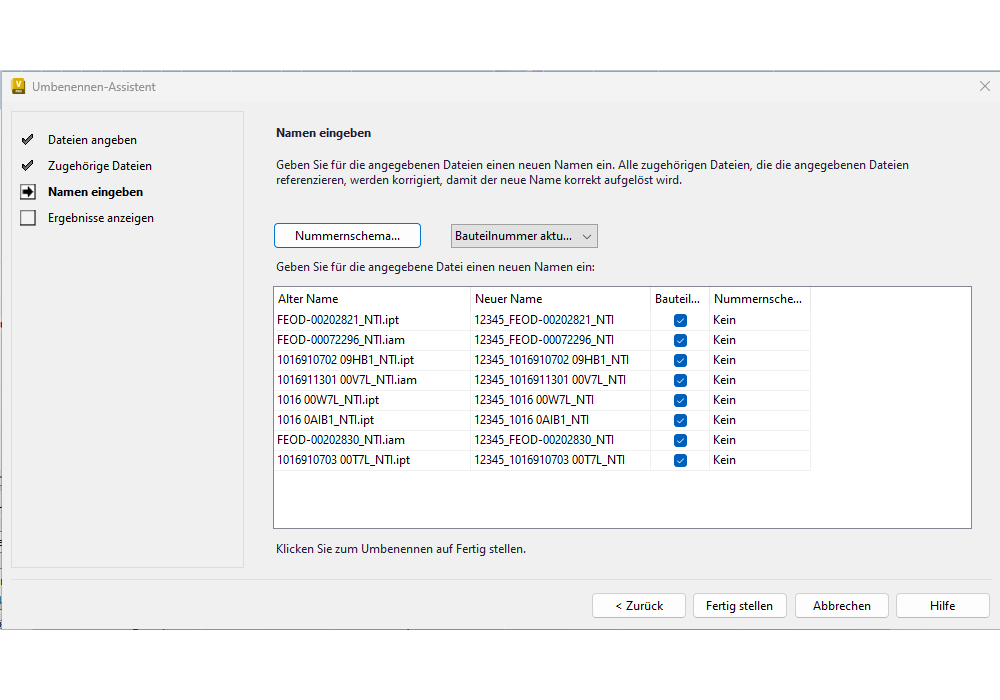Viewport: 1000px width, 700px height.
Task: Click Nummernschema cell Kein for 1016911301 row
Action: coord(725,380)
